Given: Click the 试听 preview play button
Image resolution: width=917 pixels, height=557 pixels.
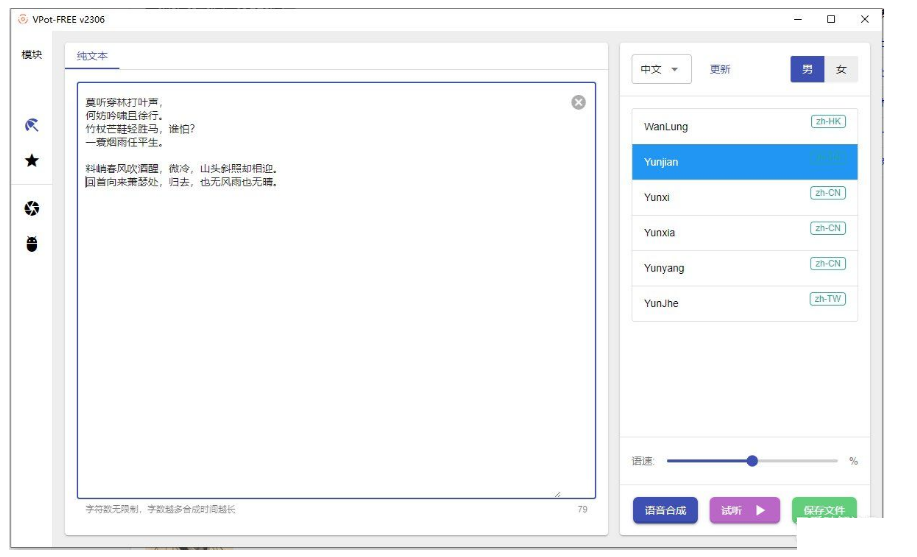Looking at the screenshot, I should click(744, 510).
